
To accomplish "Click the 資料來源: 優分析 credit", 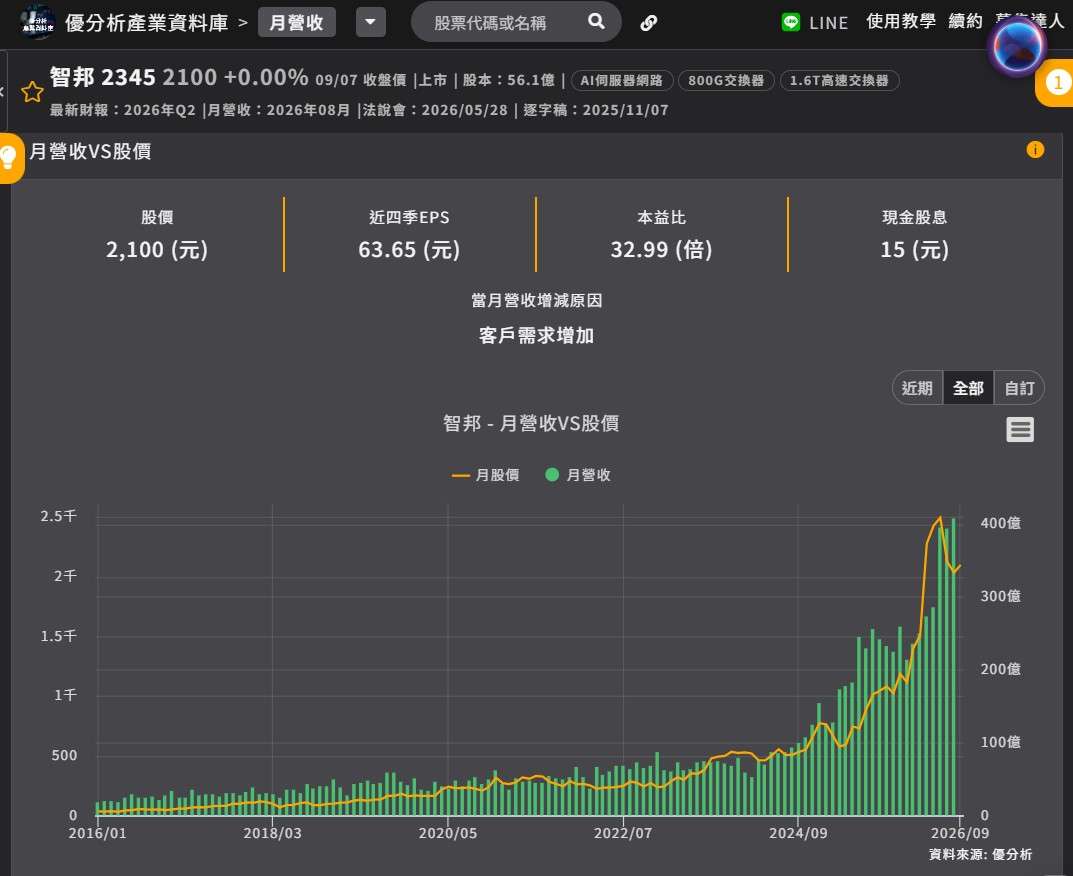I will tap(980, 854).
